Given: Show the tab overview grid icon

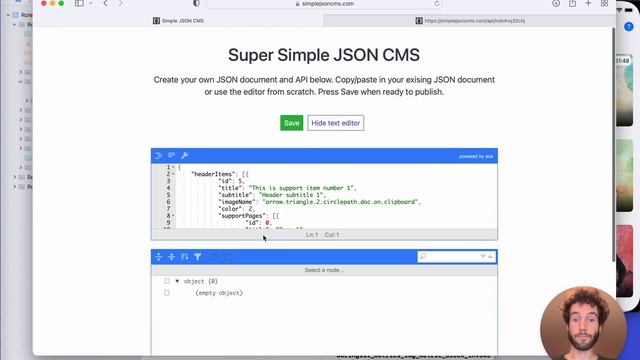Looking at the screenshot, I should coord(604,3).
